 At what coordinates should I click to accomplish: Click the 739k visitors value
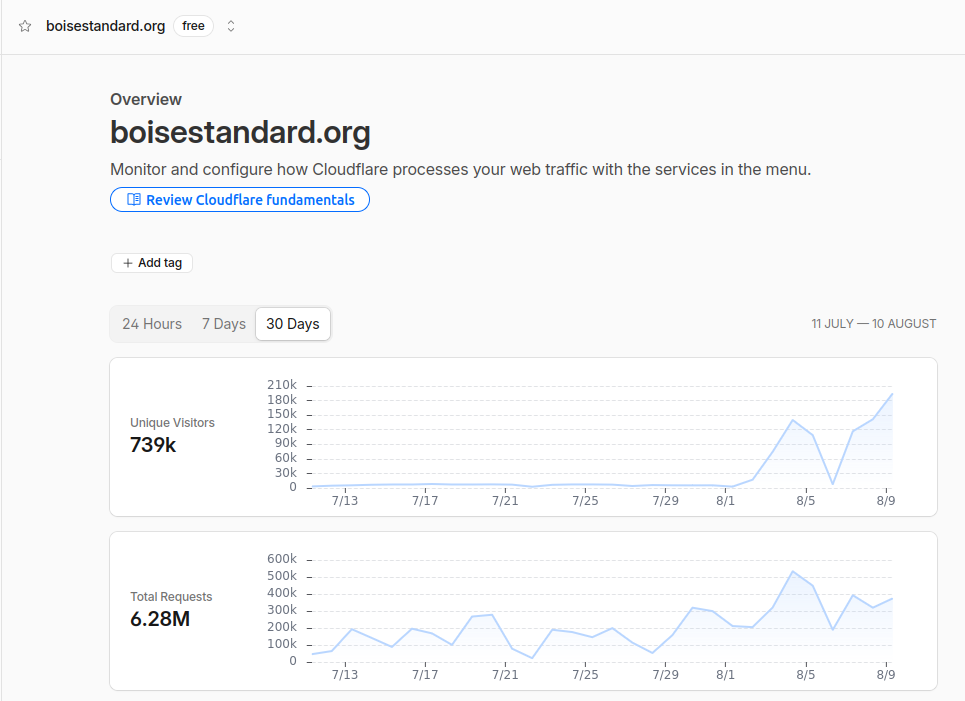click(153, 444)
